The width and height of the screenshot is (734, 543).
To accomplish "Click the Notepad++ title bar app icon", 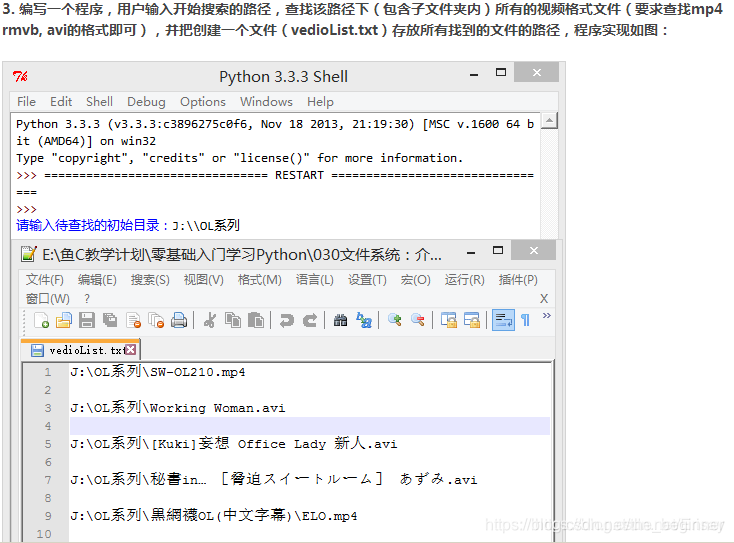I will click(x=28, y=254).
